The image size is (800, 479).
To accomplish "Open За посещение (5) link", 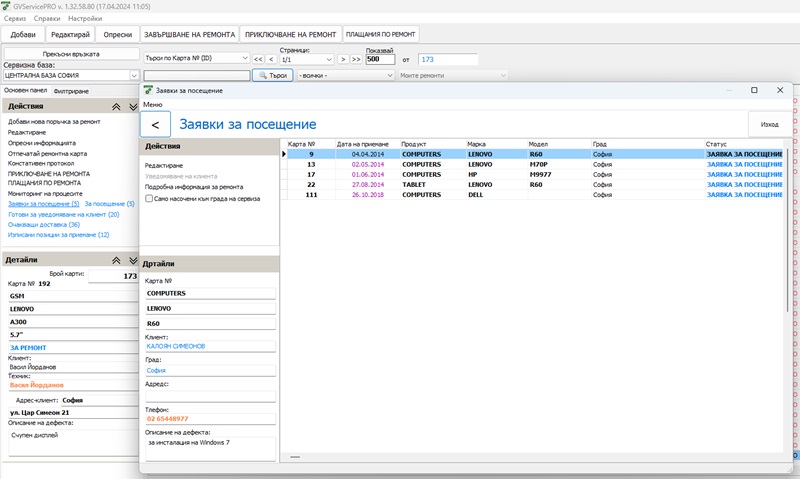I will click(110, 204).
